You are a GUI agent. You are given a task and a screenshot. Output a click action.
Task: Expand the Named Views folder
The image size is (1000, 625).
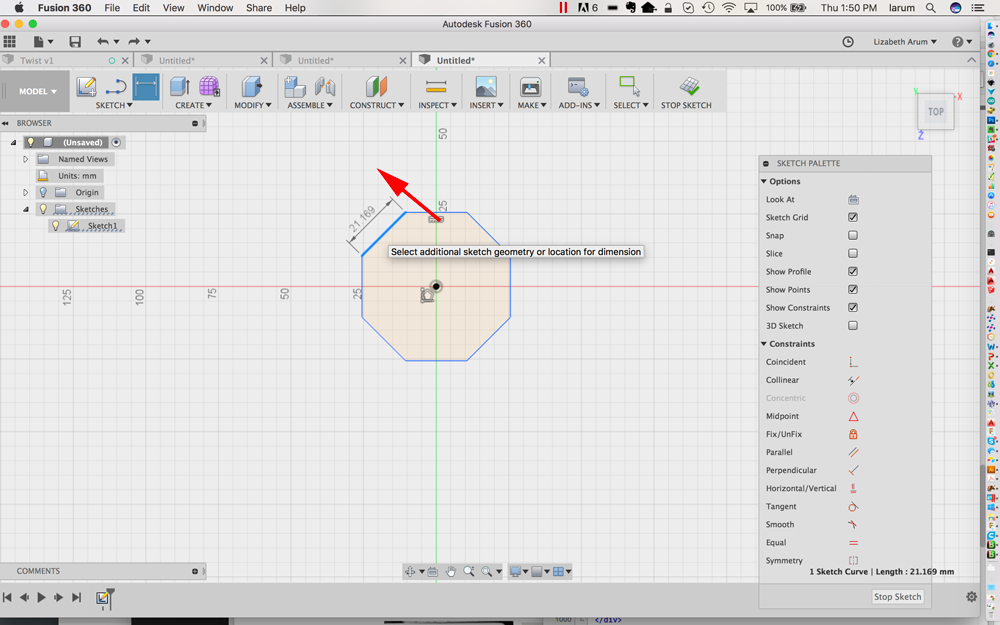click(x=26, y=159)
